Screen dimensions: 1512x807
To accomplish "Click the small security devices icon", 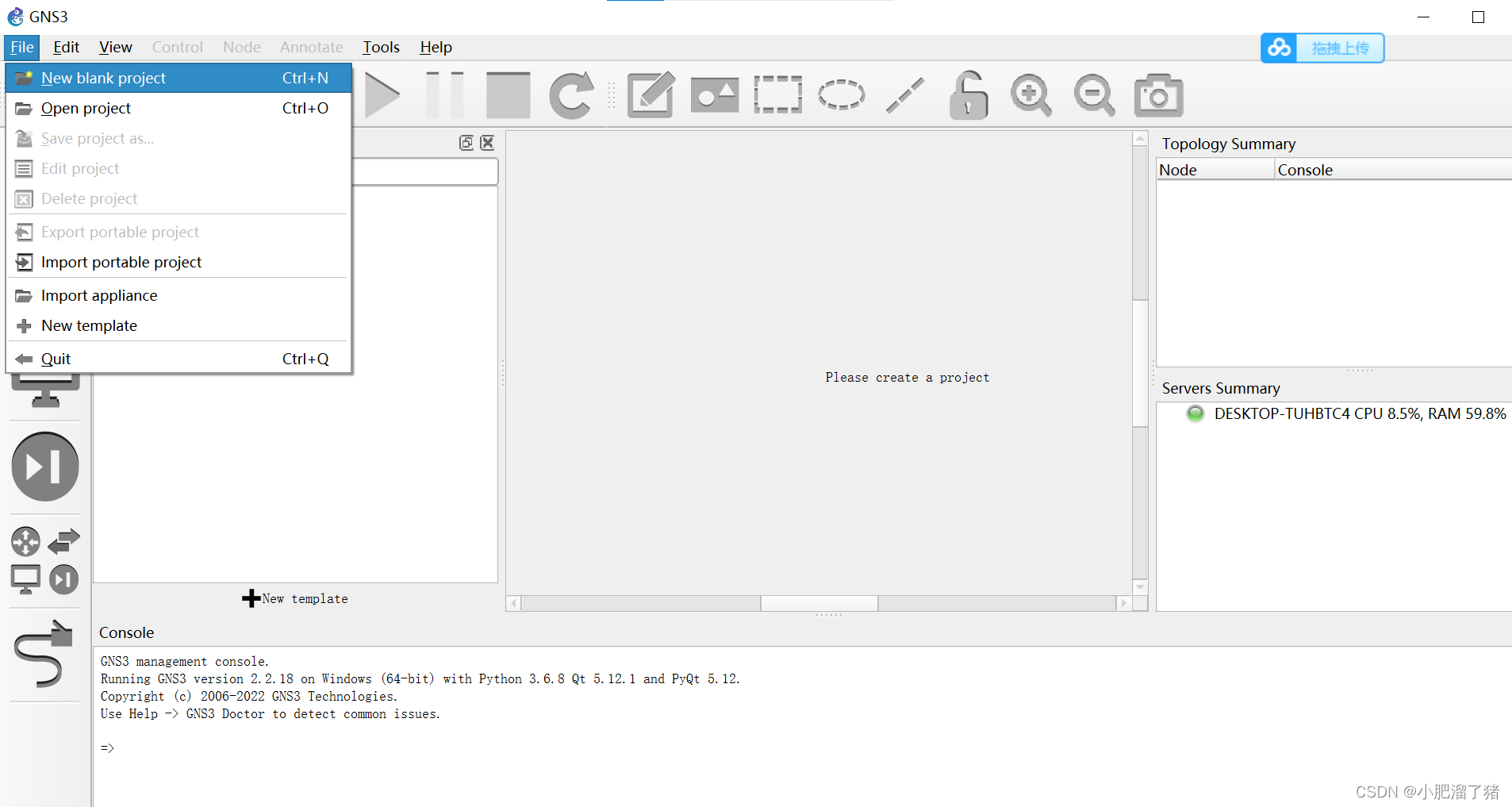I will [x=64, y=579].
